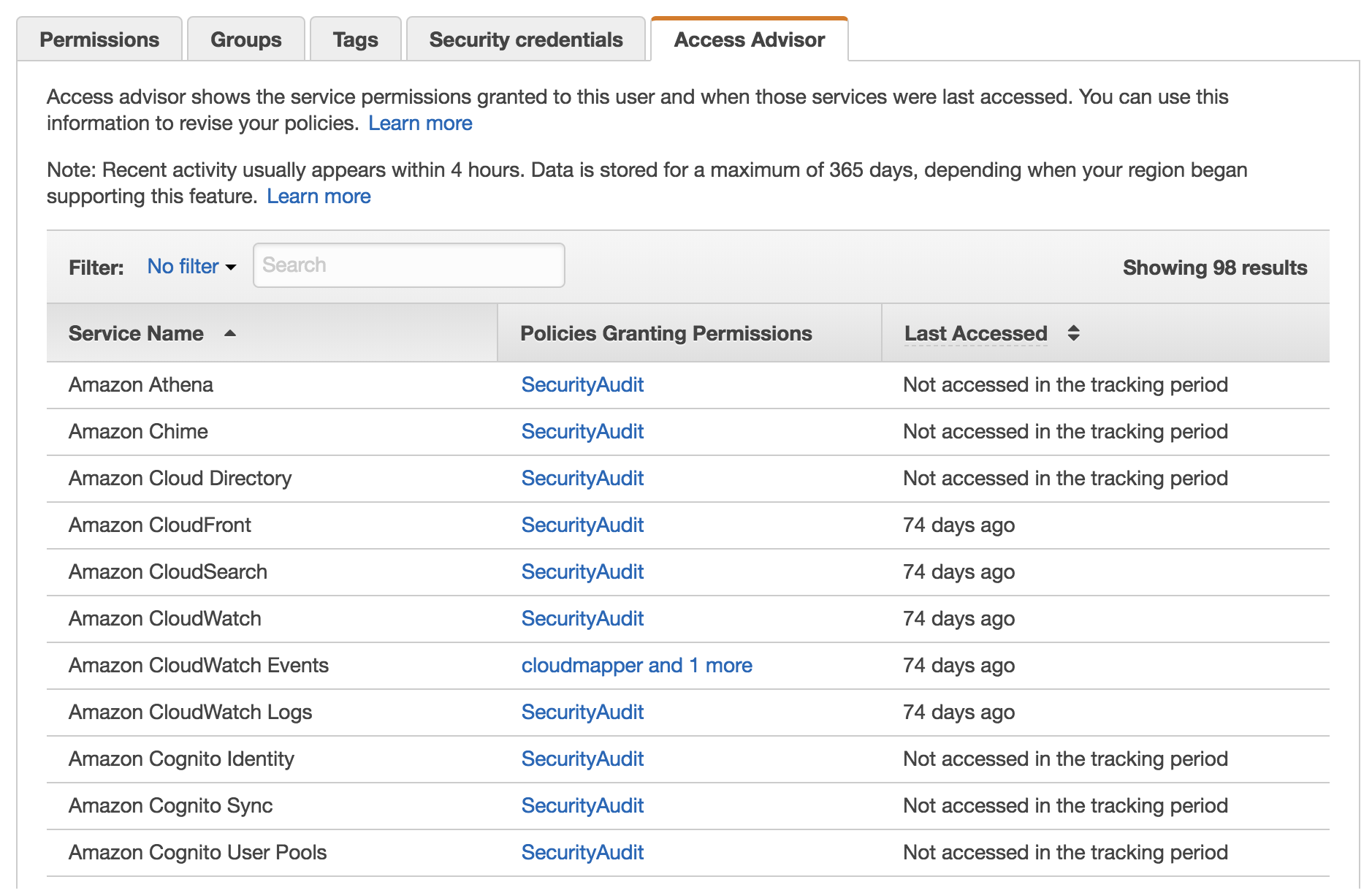Click the Service Name column header
This screenshot has width=1372, height=893.
tap(272, 333)
